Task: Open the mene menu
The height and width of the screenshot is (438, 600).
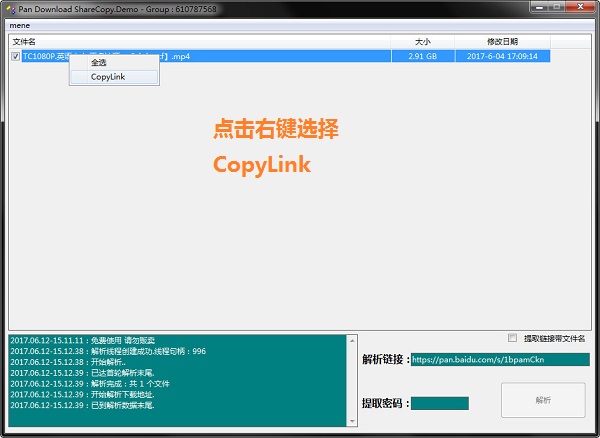Action: coord(20,26)
